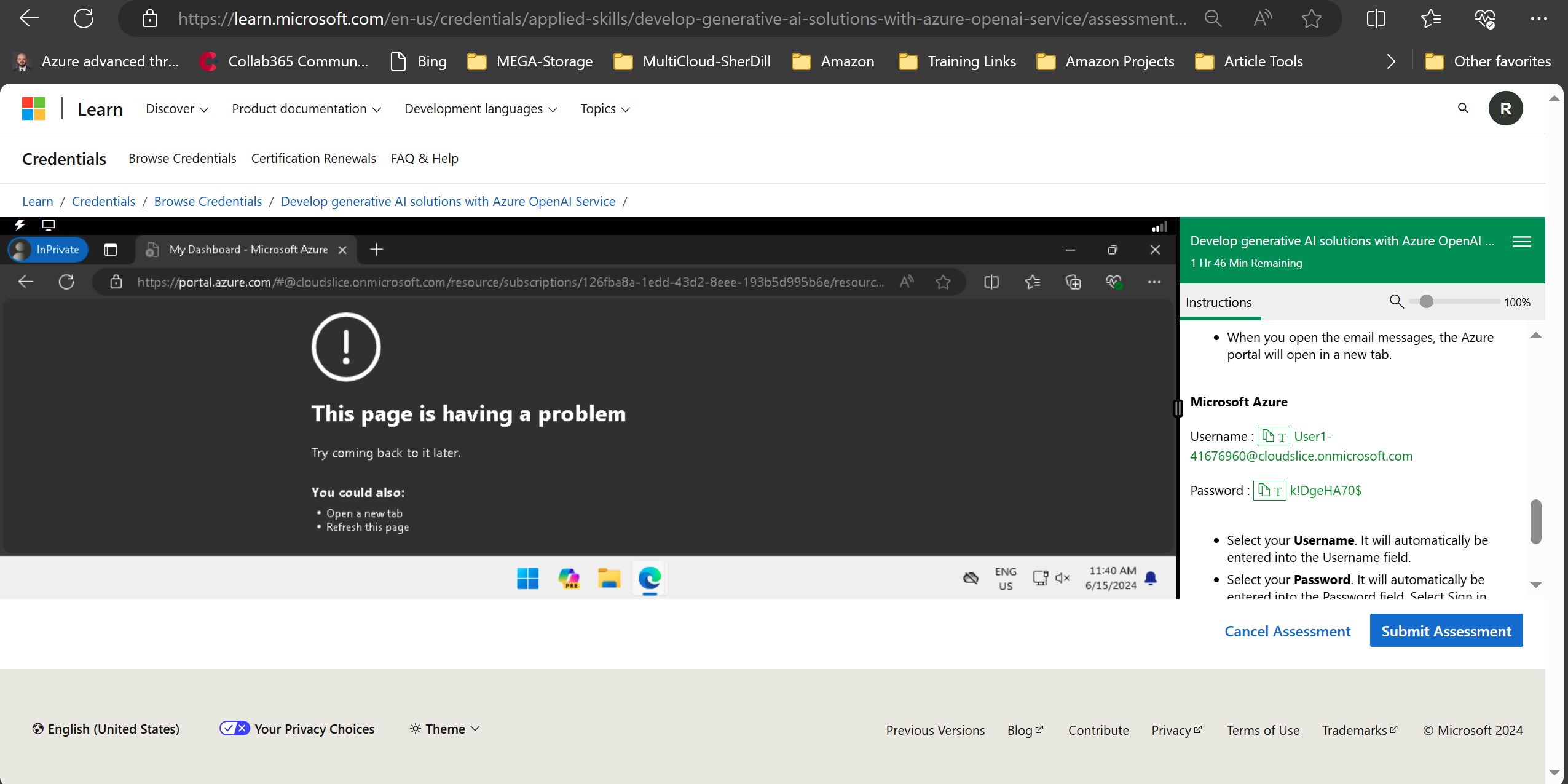1568x784 pixels.
Task: Open File Explorer from lab taskbar
Action: pyautogui.click(x=609, y=578)
